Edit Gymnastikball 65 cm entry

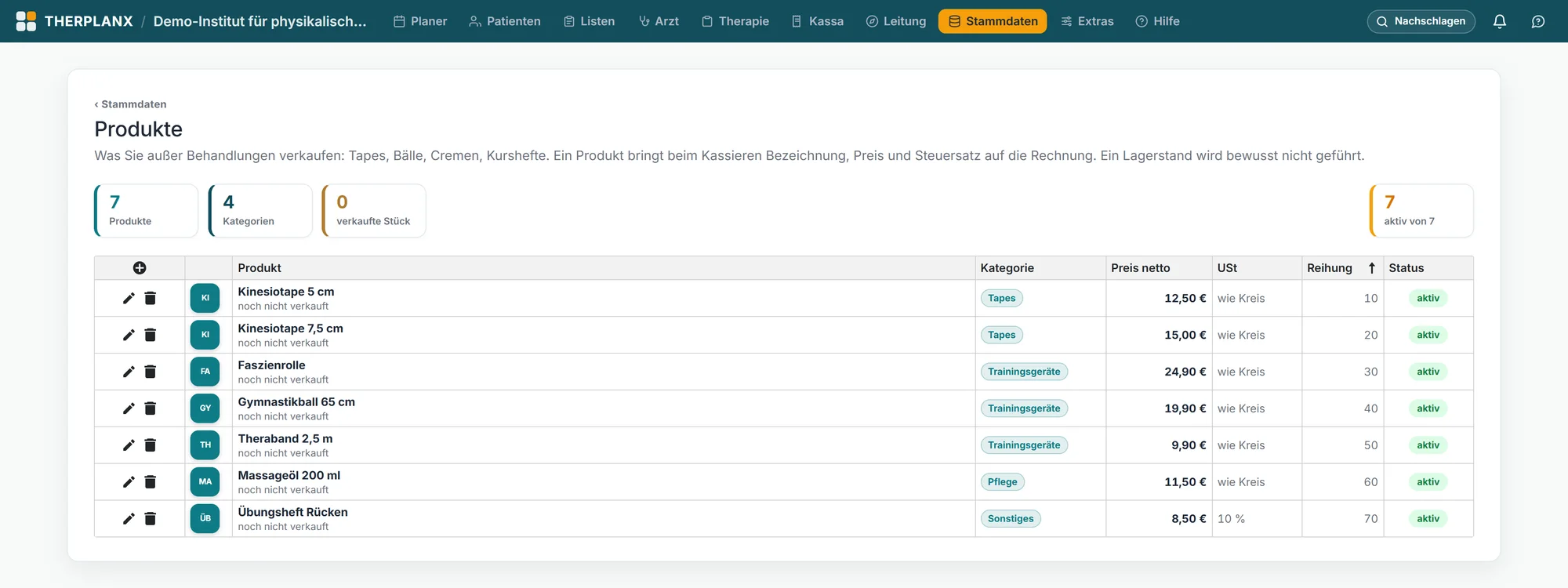[x=129, y=408]
